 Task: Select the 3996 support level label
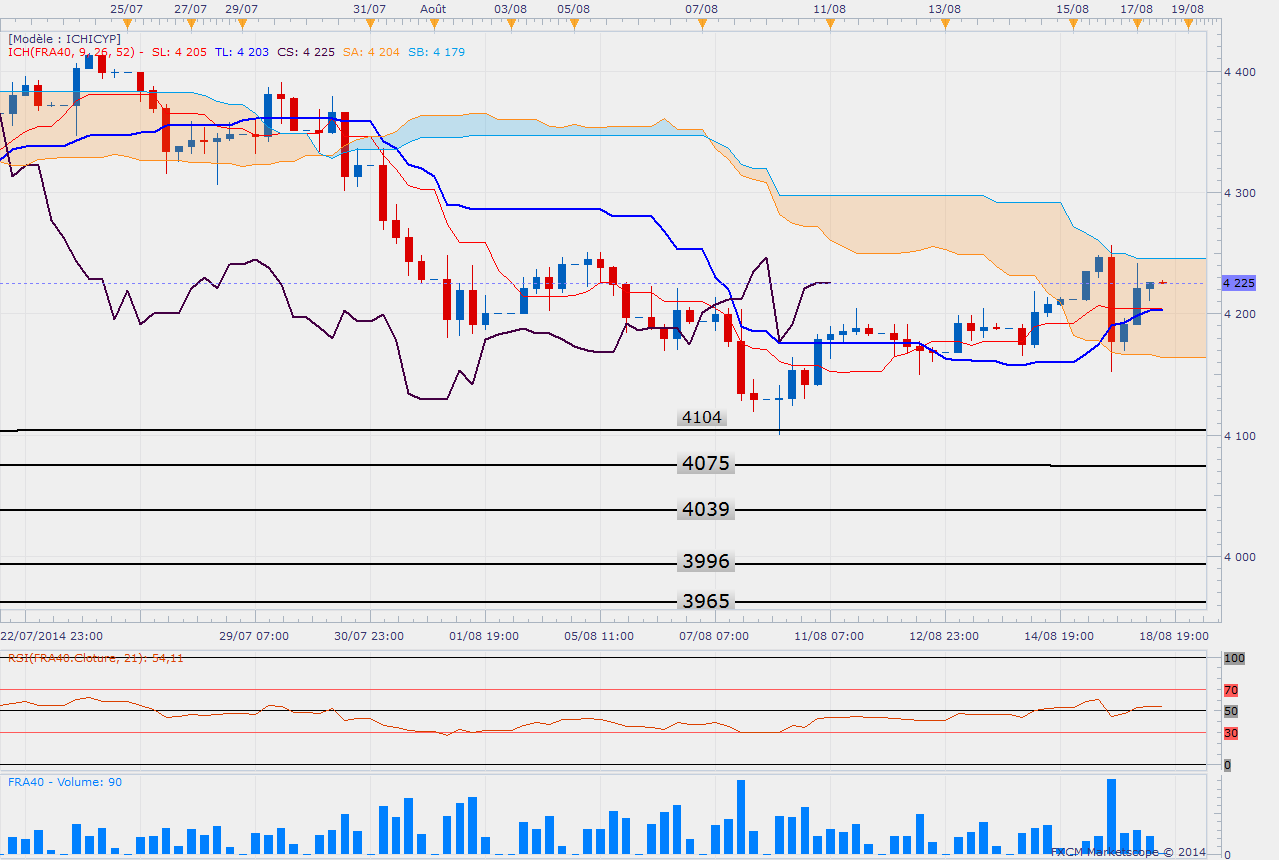(x=706, y=561)
